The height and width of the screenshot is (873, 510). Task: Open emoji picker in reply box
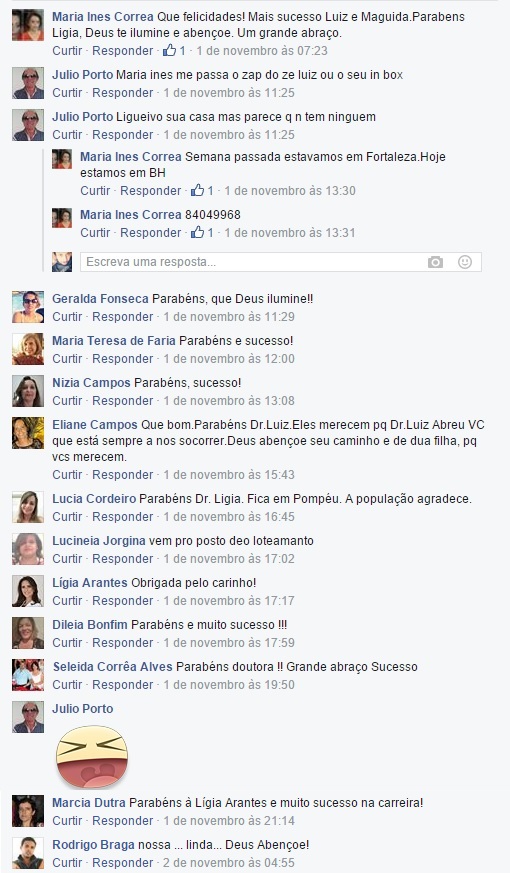[x=465, y=262]
